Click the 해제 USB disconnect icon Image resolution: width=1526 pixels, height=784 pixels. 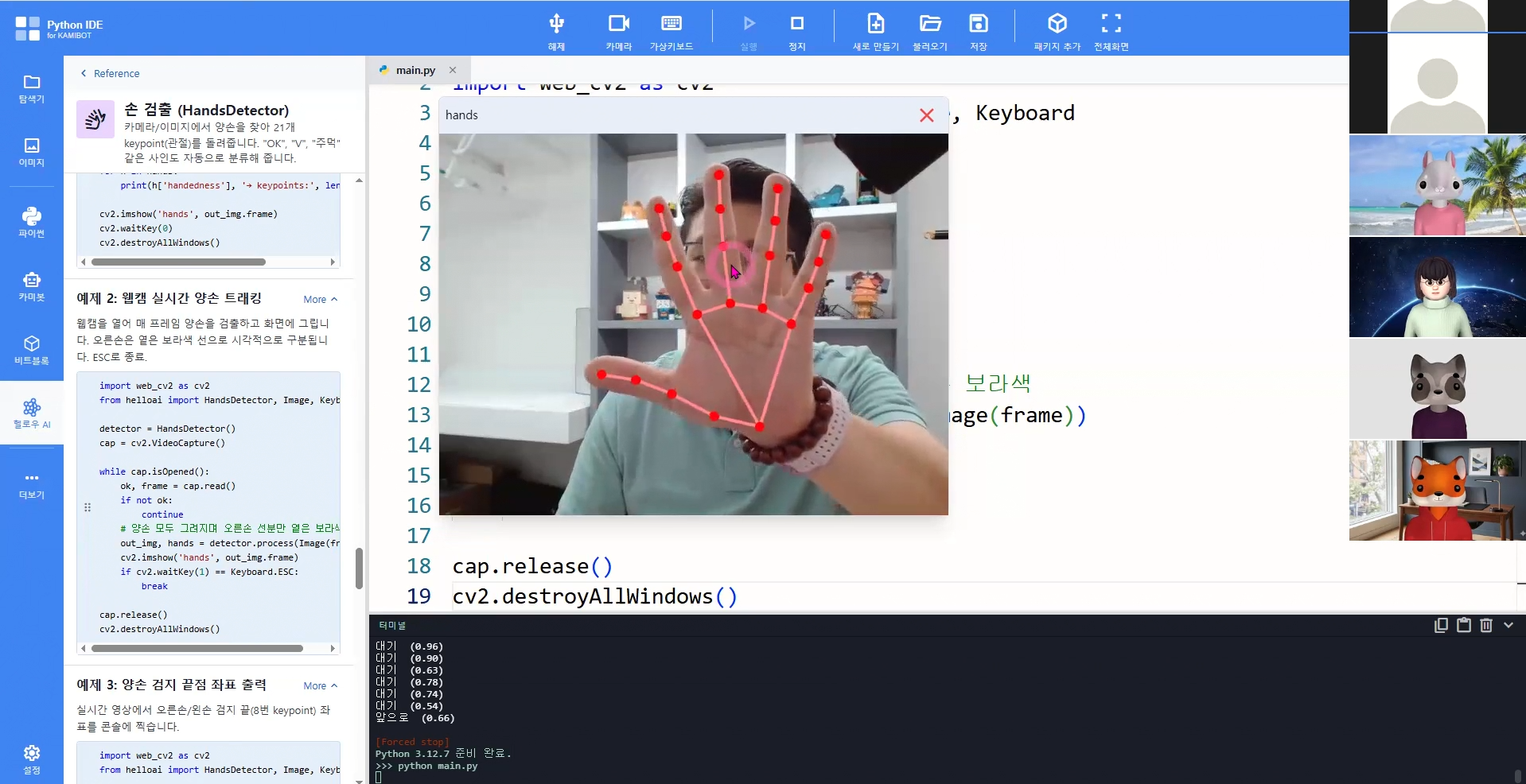point(556,31)
